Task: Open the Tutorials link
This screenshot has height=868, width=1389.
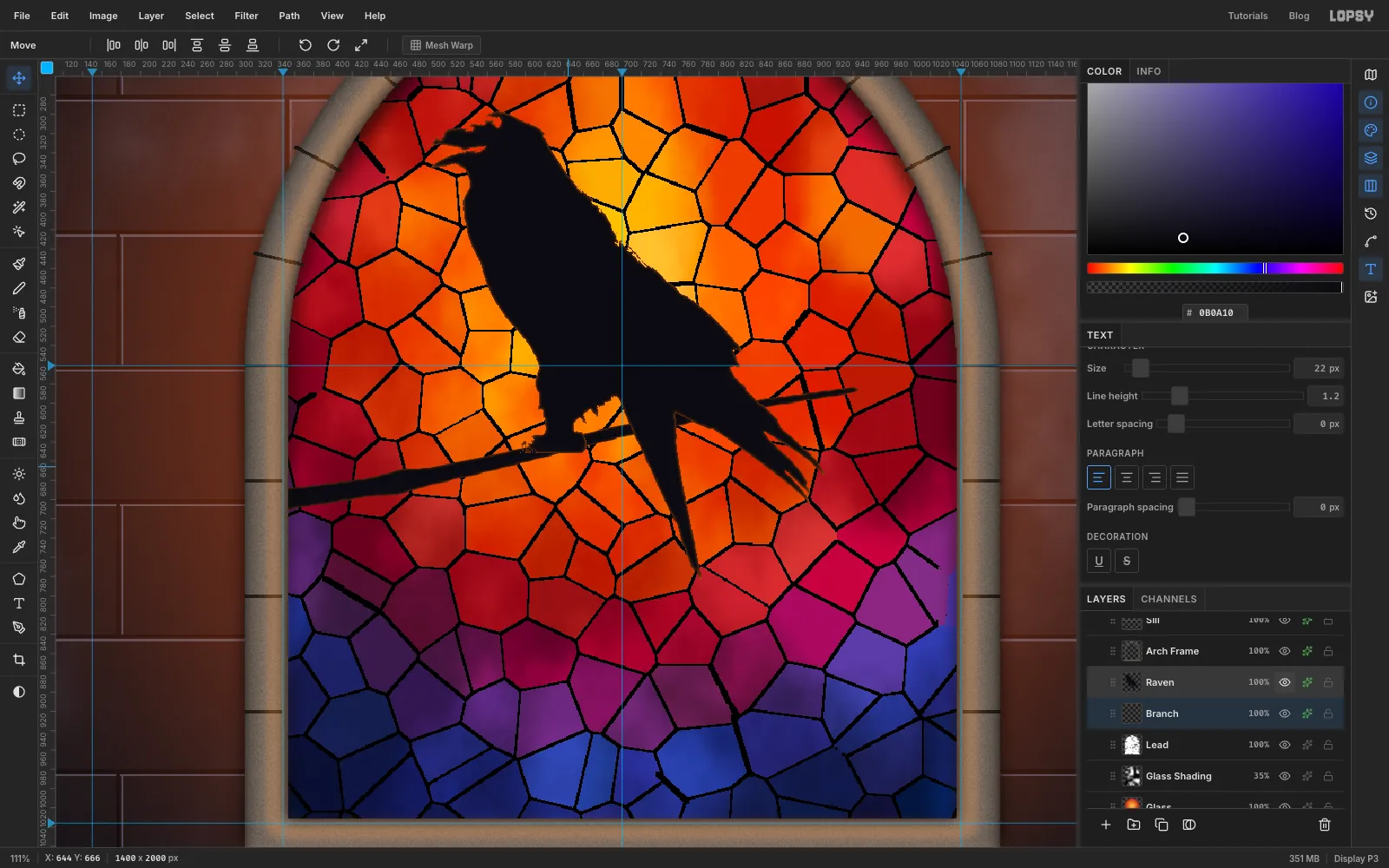Action: coord(1247,16)
